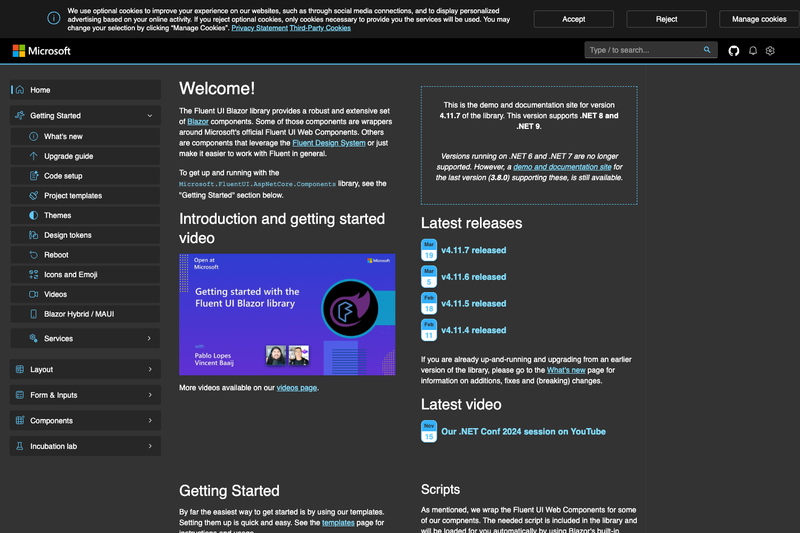Click the Icons and Emoji icon
Viewport: 800px width, 533px height.
[x=34, y=274]
